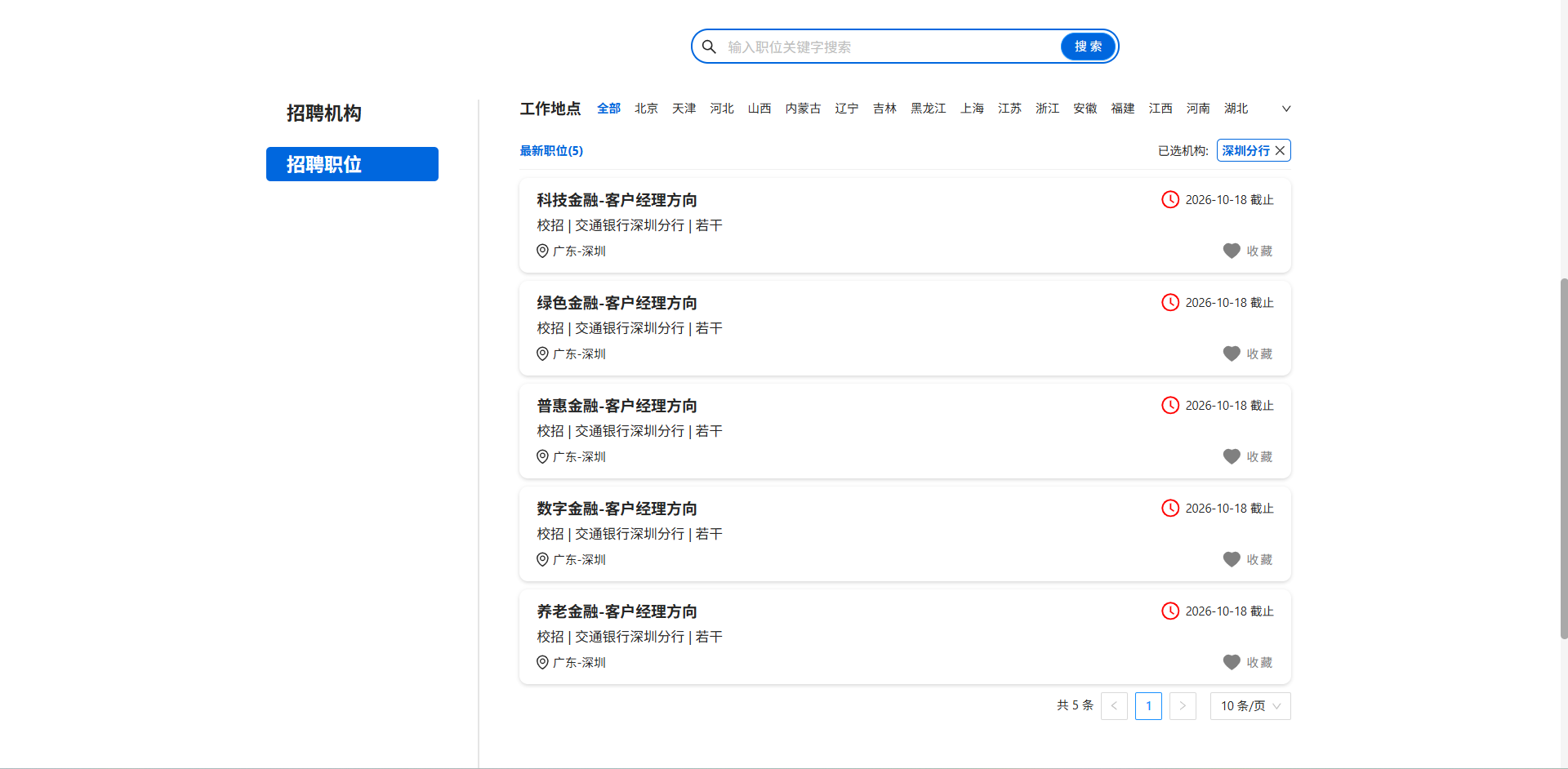Click the location pin on 养老金融 job card
1568x769 pixels.
(x=542, y=662)
